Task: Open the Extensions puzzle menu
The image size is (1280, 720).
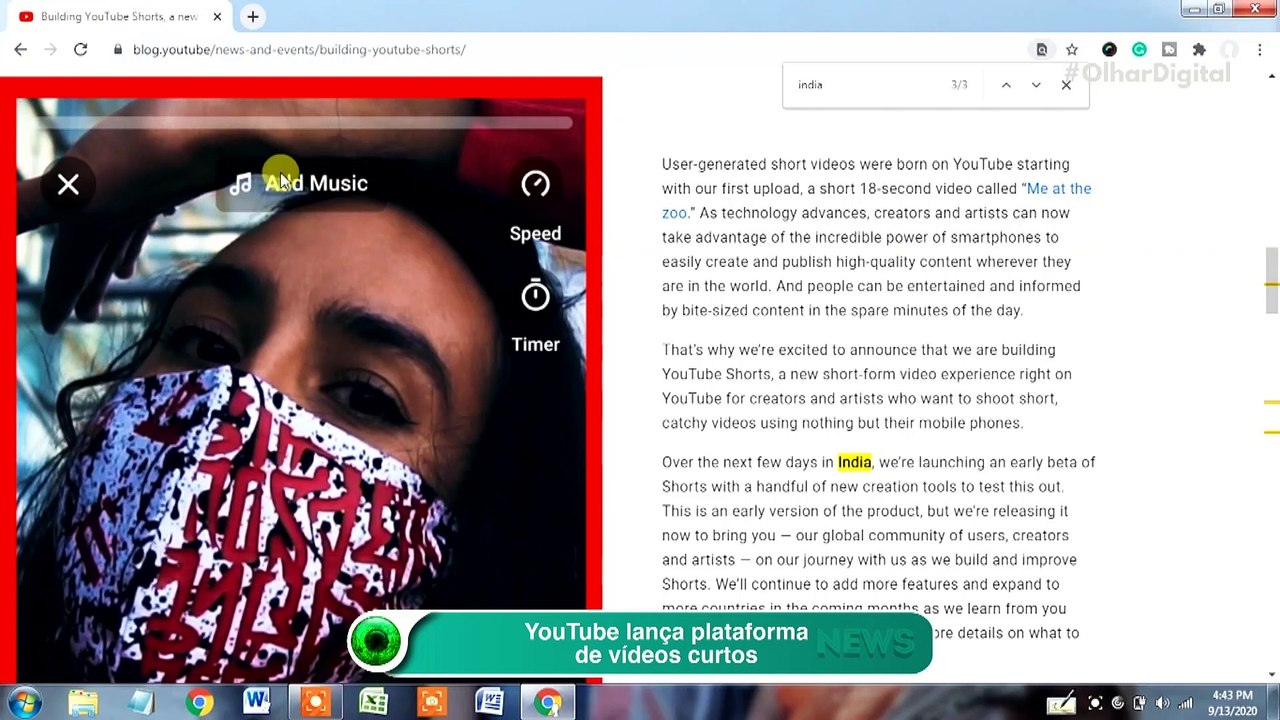Action: [1199, 49]
